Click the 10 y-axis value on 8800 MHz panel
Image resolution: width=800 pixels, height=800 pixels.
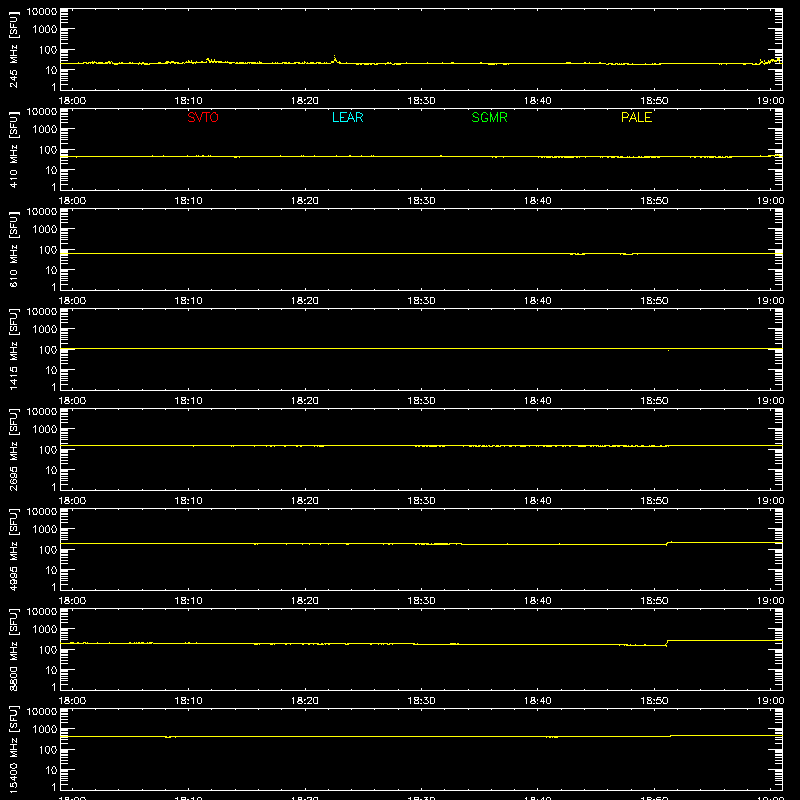point(52,670)
